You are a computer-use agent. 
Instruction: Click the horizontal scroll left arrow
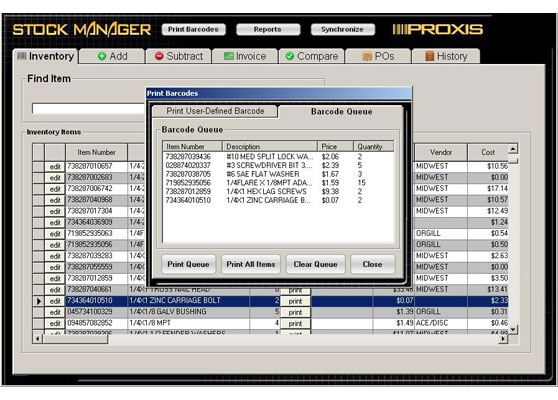pyautogui.click(x=37, y=339)
